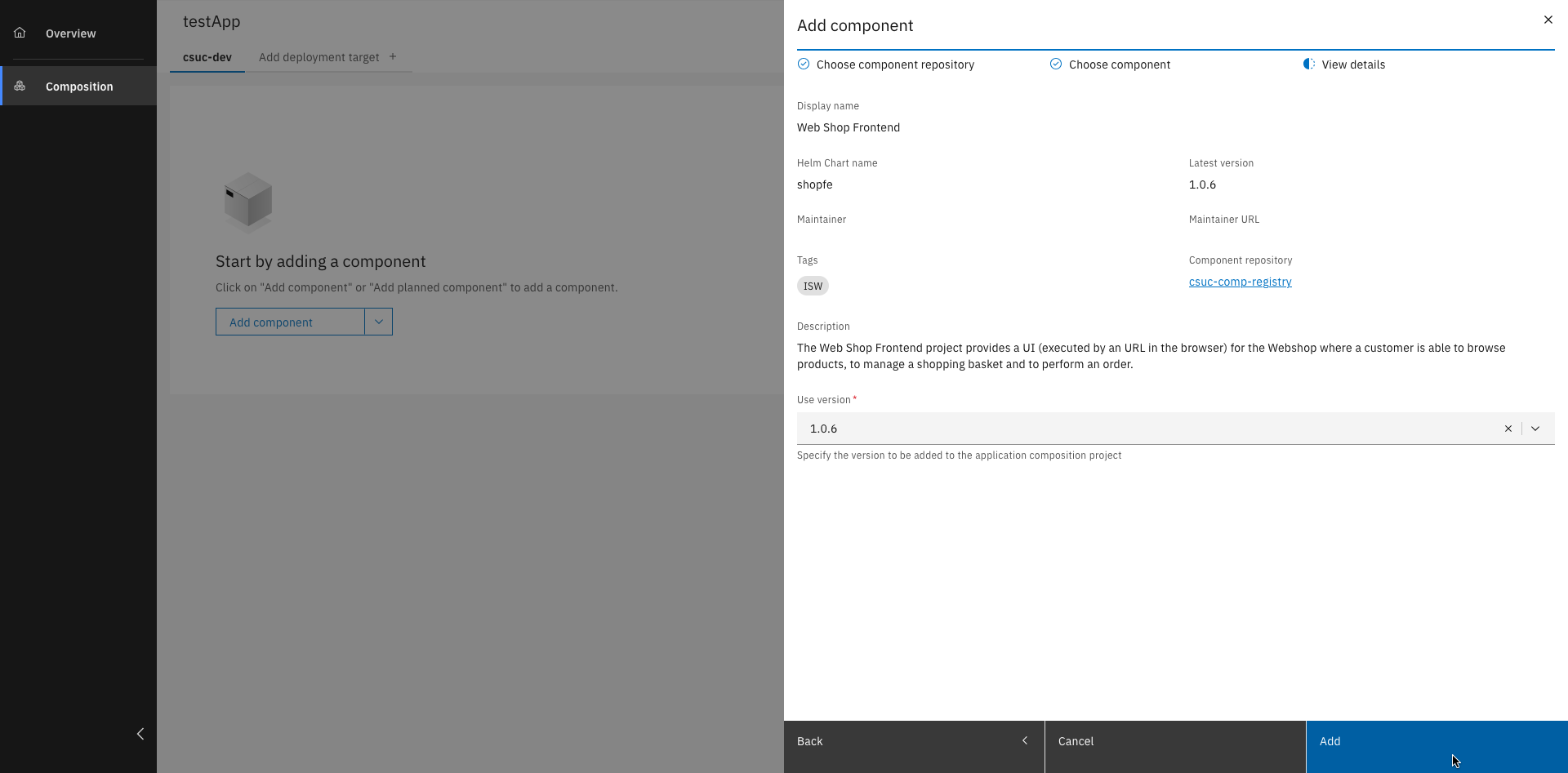Screen dimensions: 1568x773
Task: Click the checkmark icon on Choose component repository step
Action: point(804,64)
